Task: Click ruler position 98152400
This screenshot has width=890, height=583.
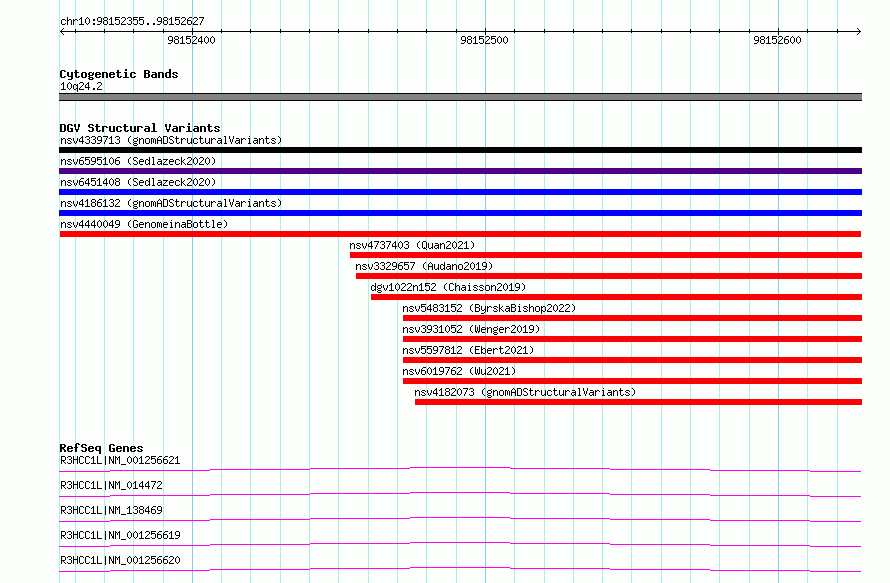Action: pos(191,40)
